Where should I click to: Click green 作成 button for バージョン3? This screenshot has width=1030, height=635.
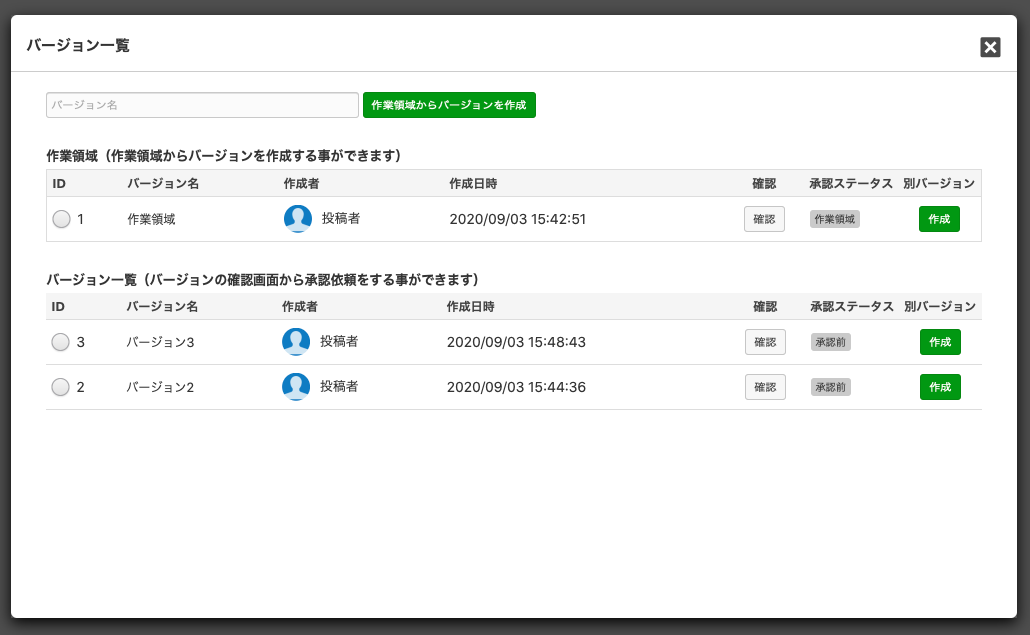coord(940,342)
